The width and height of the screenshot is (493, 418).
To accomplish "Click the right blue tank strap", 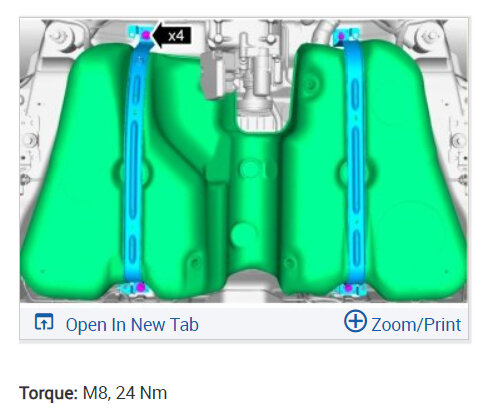I will click(x=355, y=163).
